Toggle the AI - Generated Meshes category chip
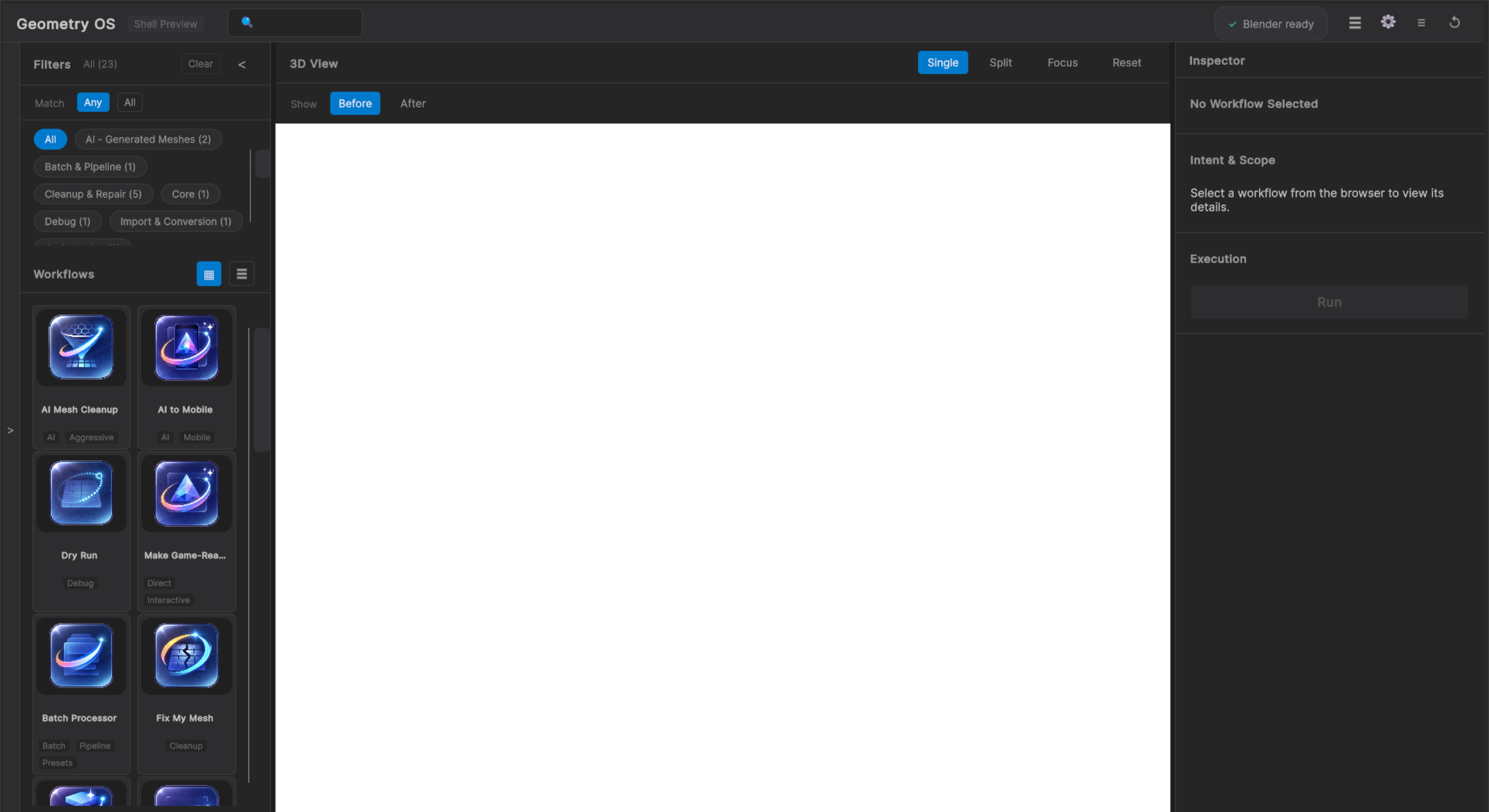 tap(148, 139)
